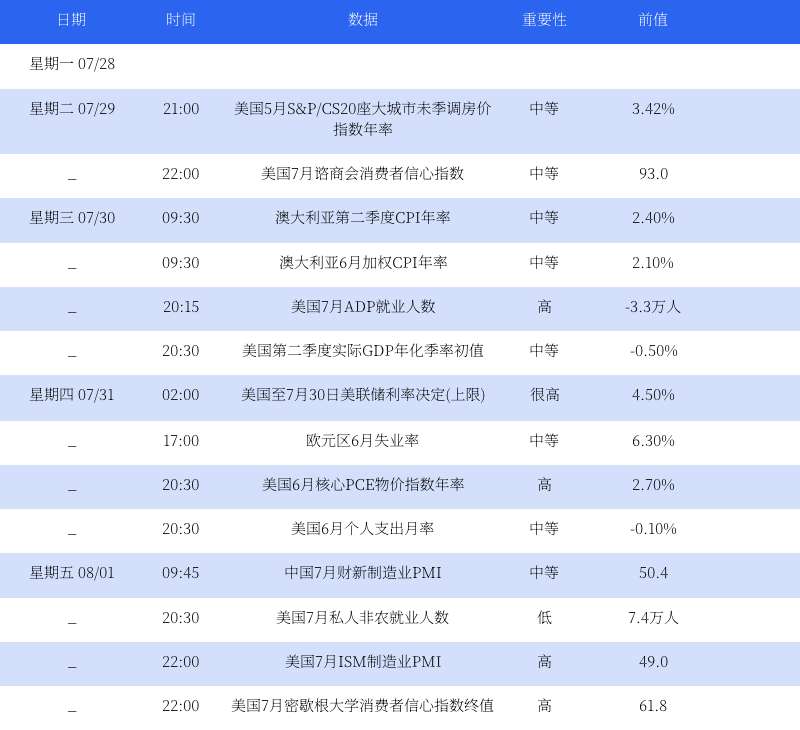Click the 时间 column header

(181, 20)
